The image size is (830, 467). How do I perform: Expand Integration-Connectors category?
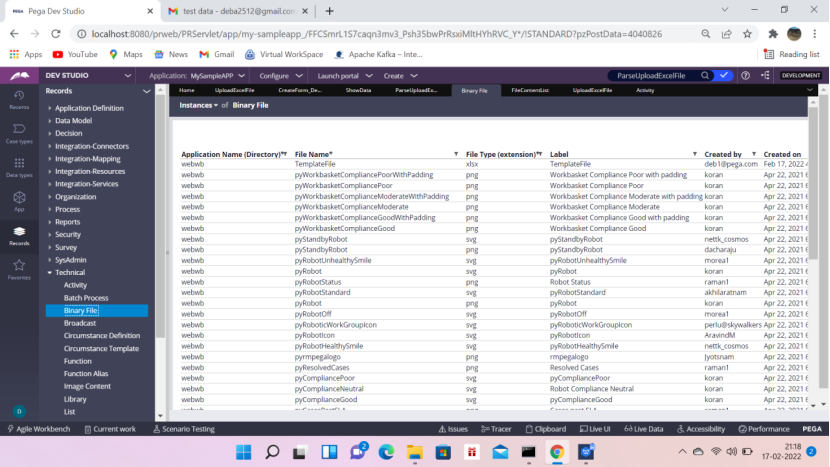pos(50,146)
